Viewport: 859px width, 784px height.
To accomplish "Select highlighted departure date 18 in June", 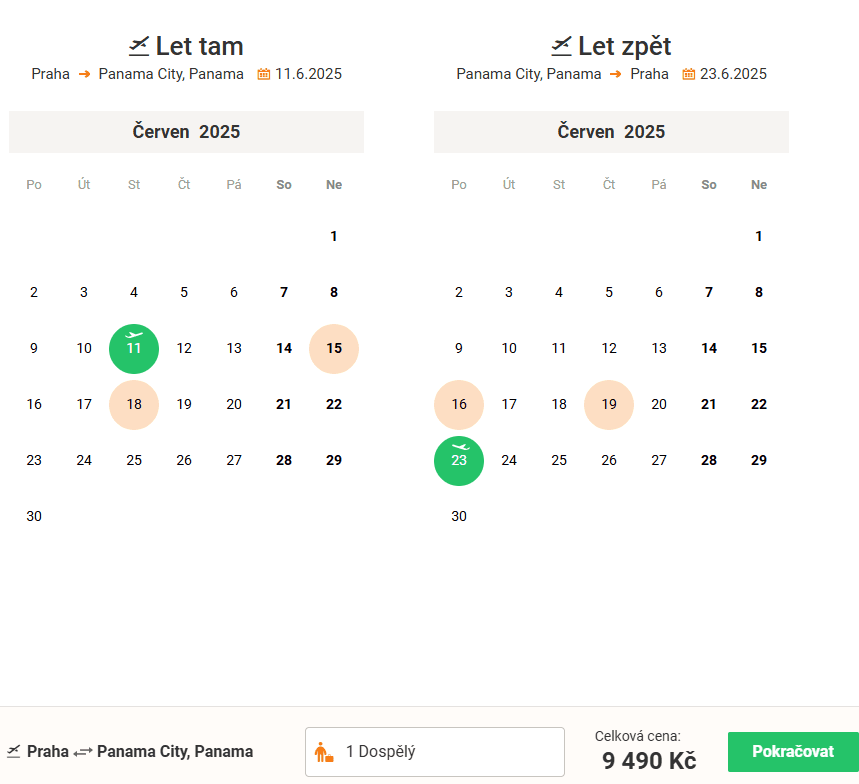I will [x=134, y=405].
